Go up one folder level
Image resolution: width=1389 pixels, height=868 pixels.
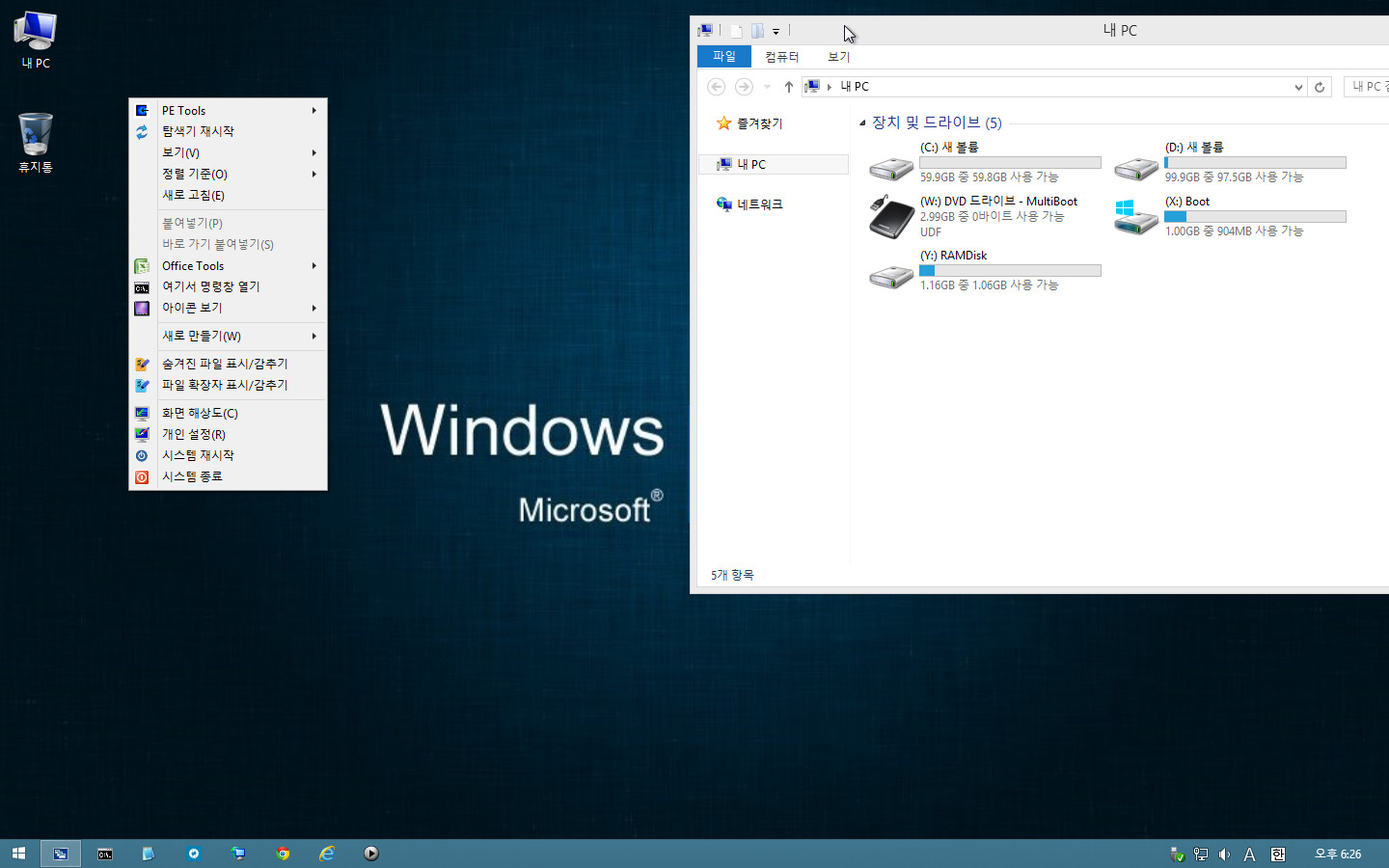tap(788, 87)
